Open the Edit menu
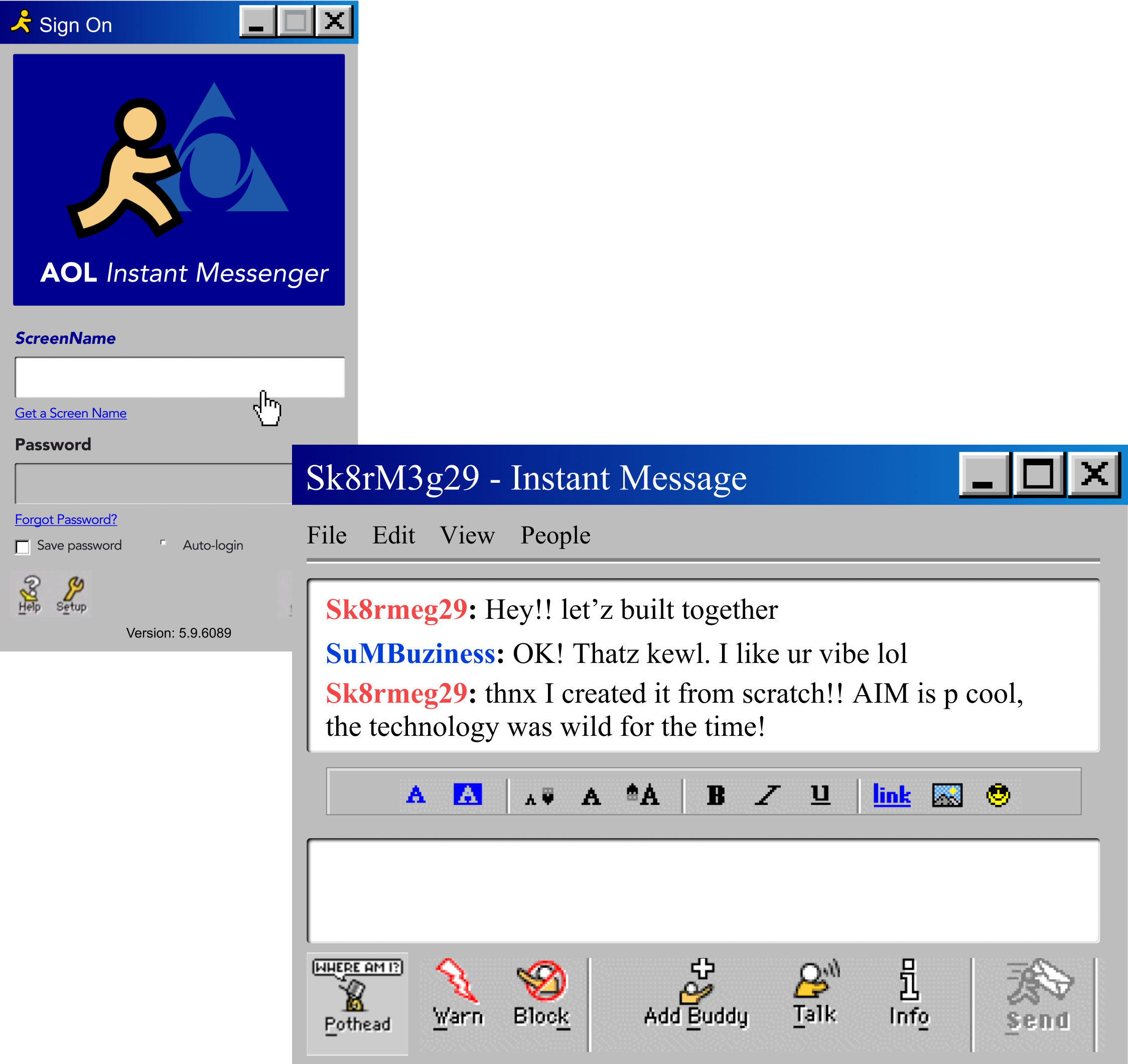This screenshot has width=1128, height=1064. 394,535
